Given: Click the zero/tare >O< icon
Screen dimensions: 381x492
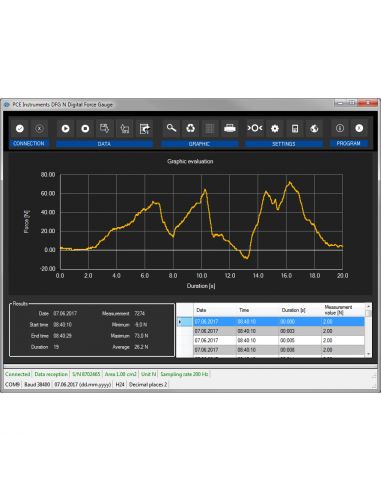Looking at the screenshot, I should coord(255,128).
